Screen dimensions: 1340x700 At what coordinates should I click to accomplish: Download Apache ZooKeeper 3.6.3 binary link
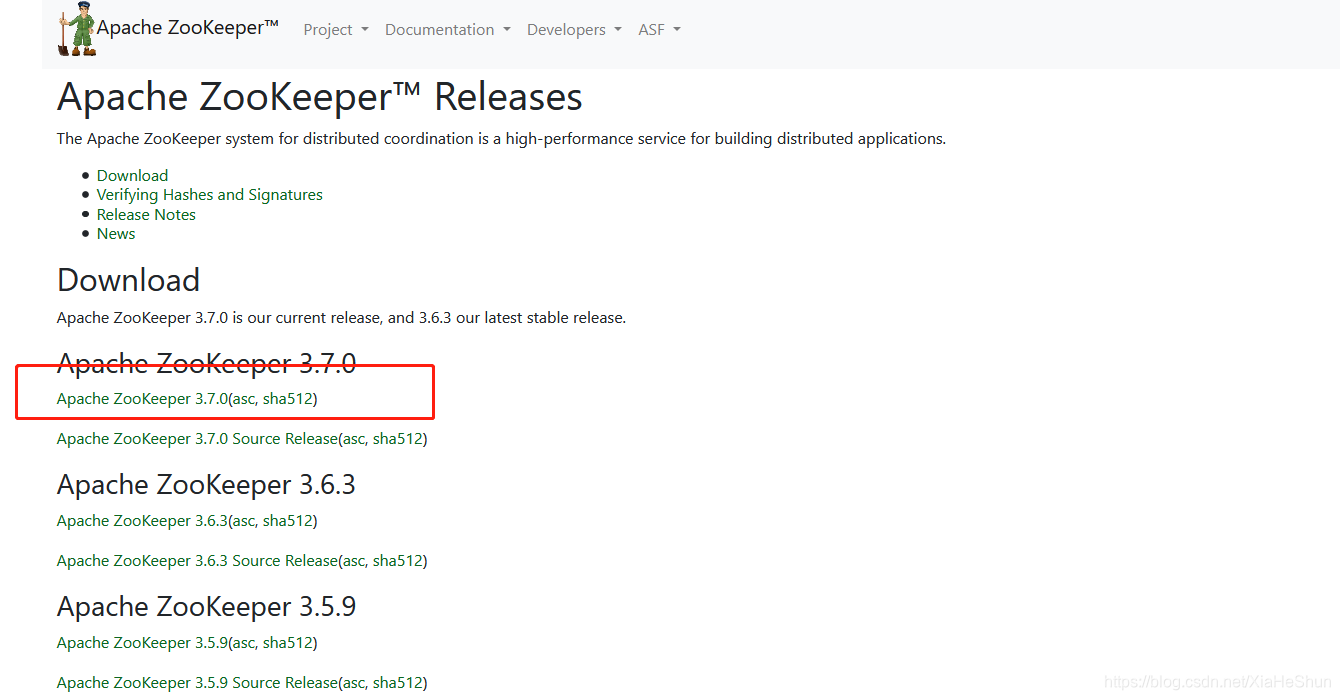coord(142,521)
